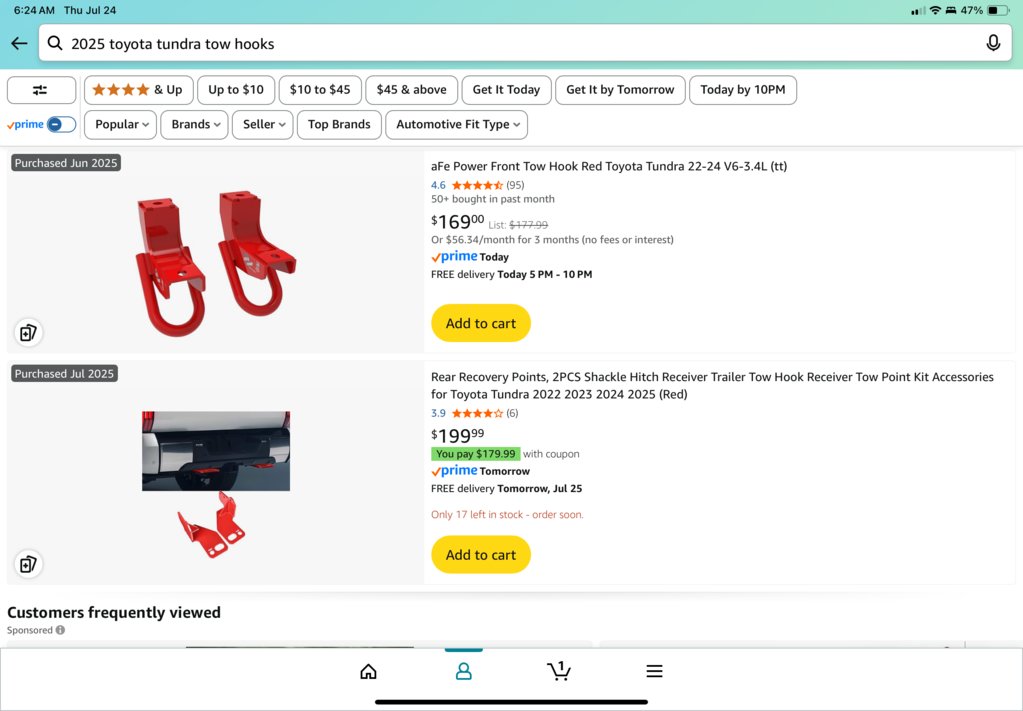
Task: Select the Get It by Tomorrow filter
Action: click(620, 90)
